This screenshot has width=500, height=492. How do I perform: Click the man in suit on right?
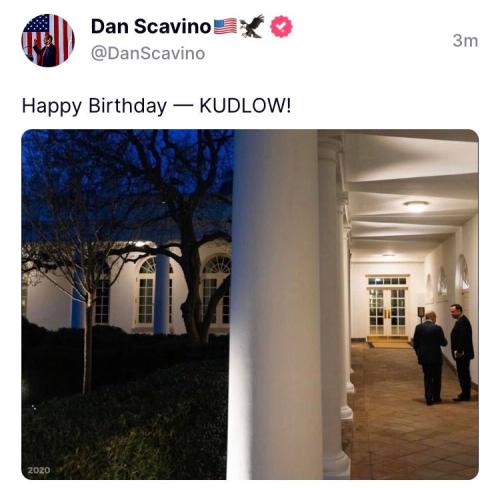tap(463, 352)
